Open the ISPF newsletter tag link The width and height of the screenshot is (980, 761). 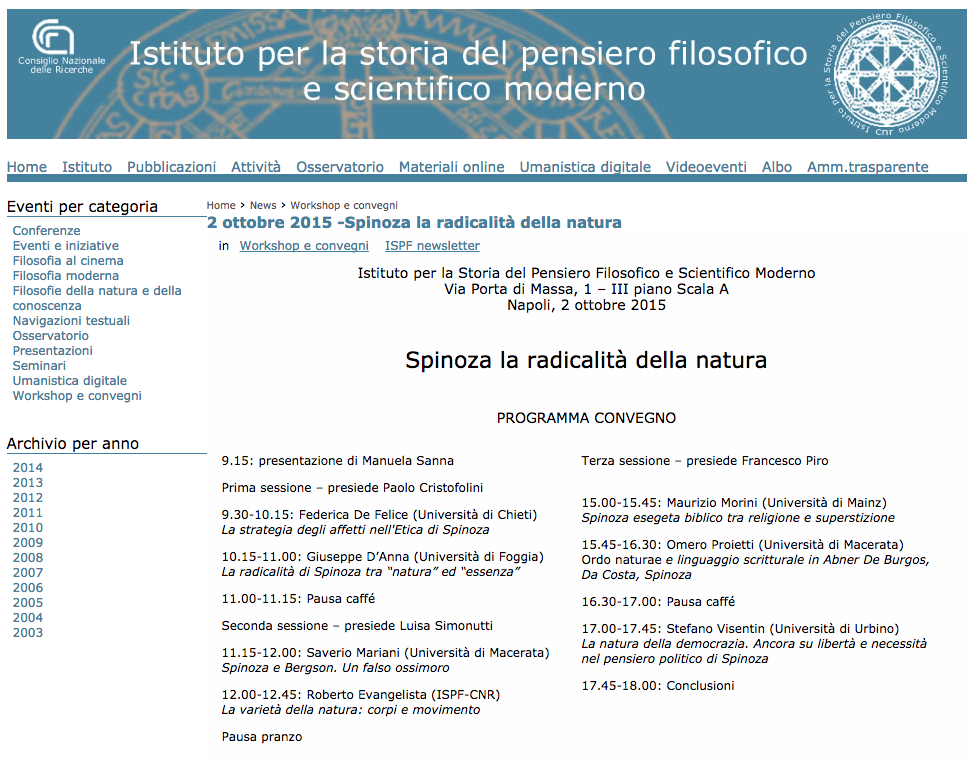coord(432,246)
